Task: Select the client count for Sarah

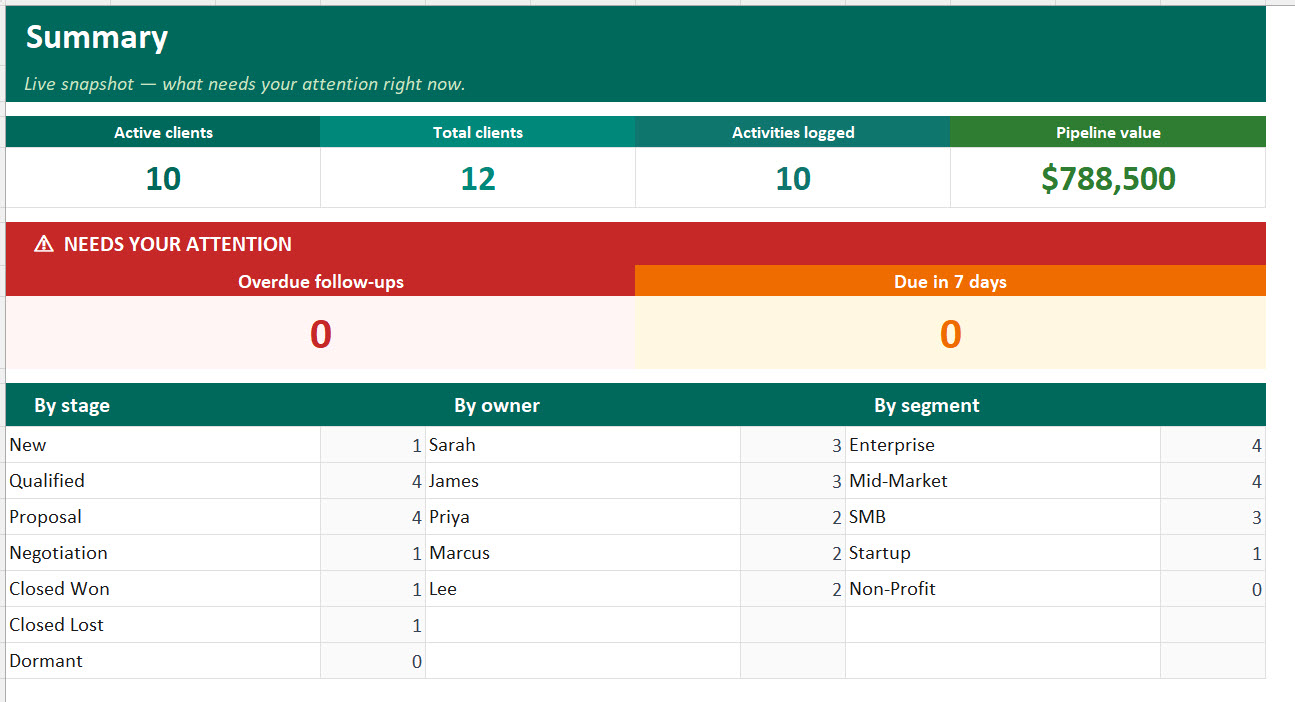Action: [793, 445]
